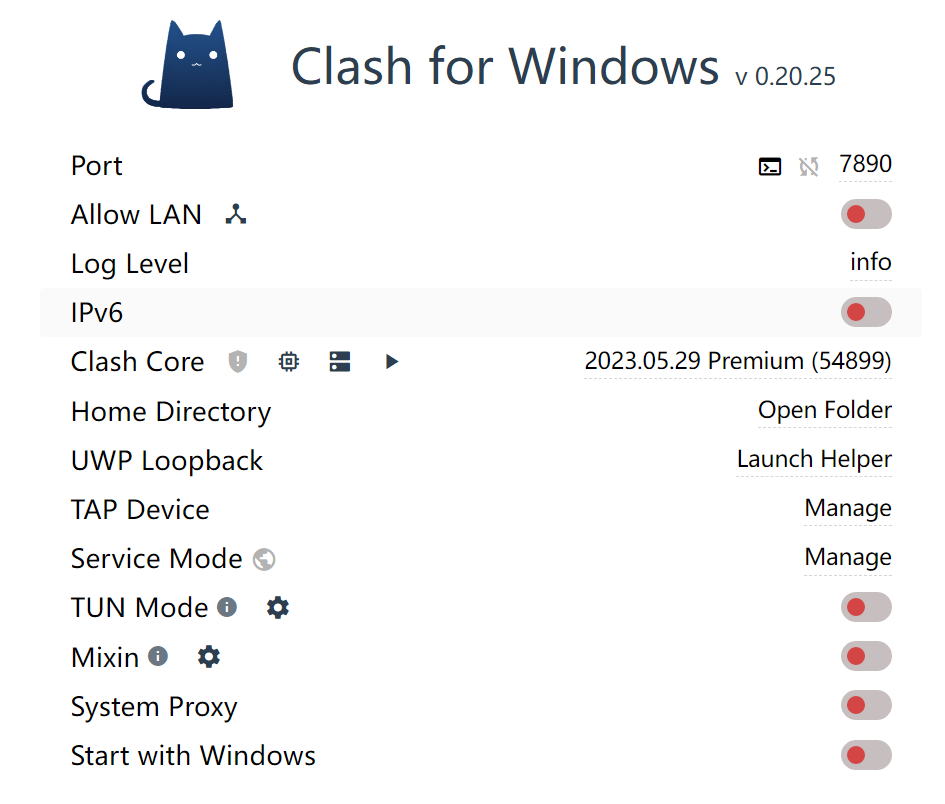Viewport: 945px width, 804px height.
Task: Open TUN Mode gear settings
Action: pos(278,608)
